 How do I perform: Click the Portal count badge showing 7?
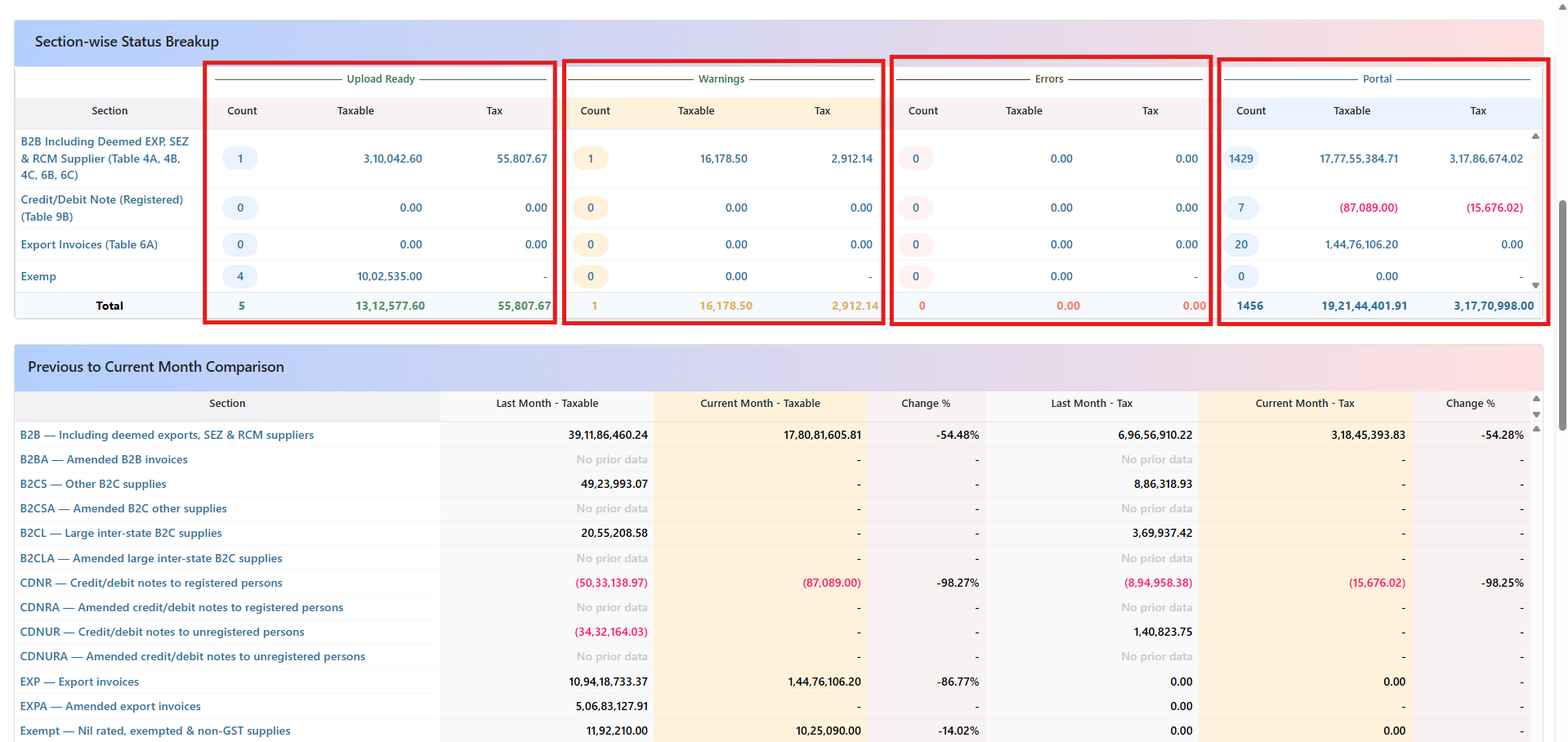(x=1240, y=208)
